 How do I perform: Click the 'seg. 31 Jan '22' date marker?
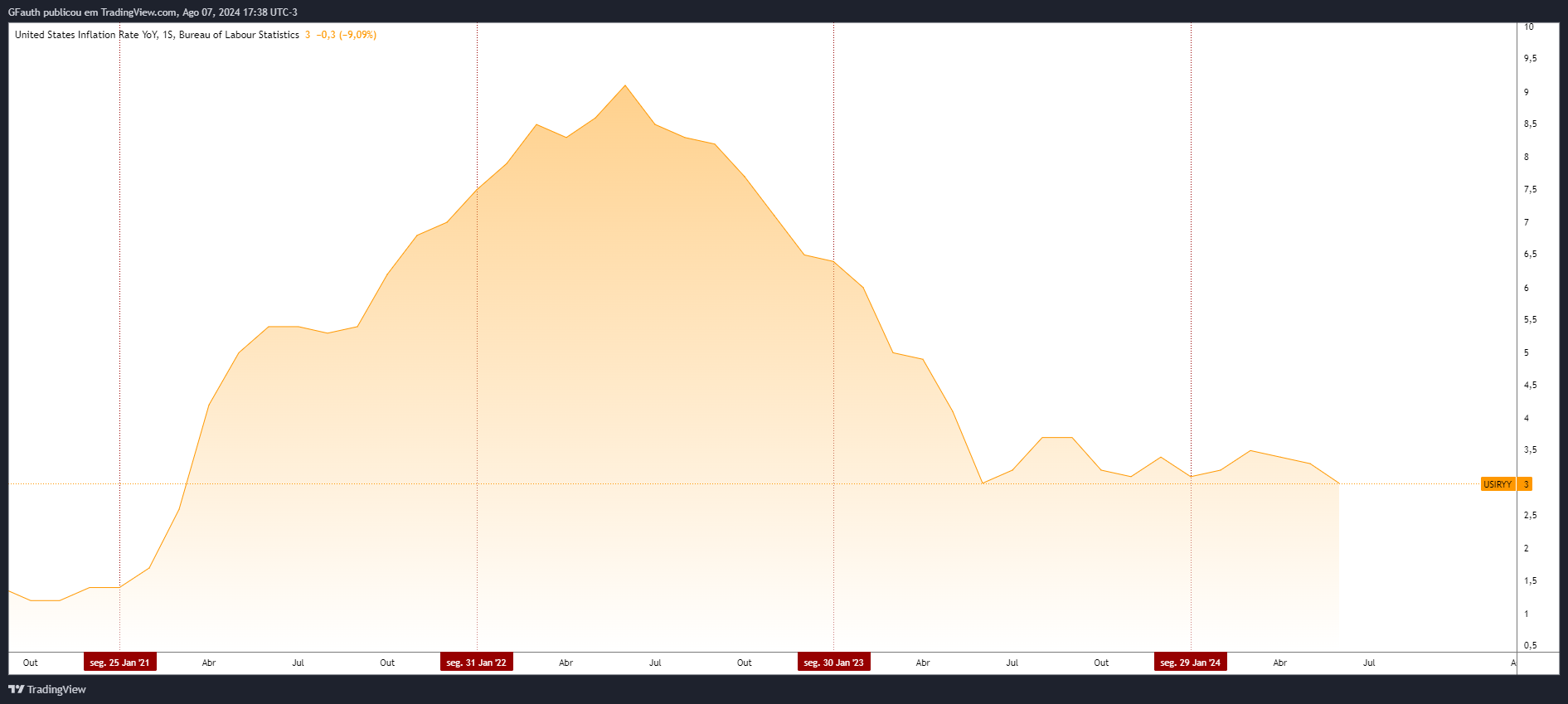click(x=477, y=663)
